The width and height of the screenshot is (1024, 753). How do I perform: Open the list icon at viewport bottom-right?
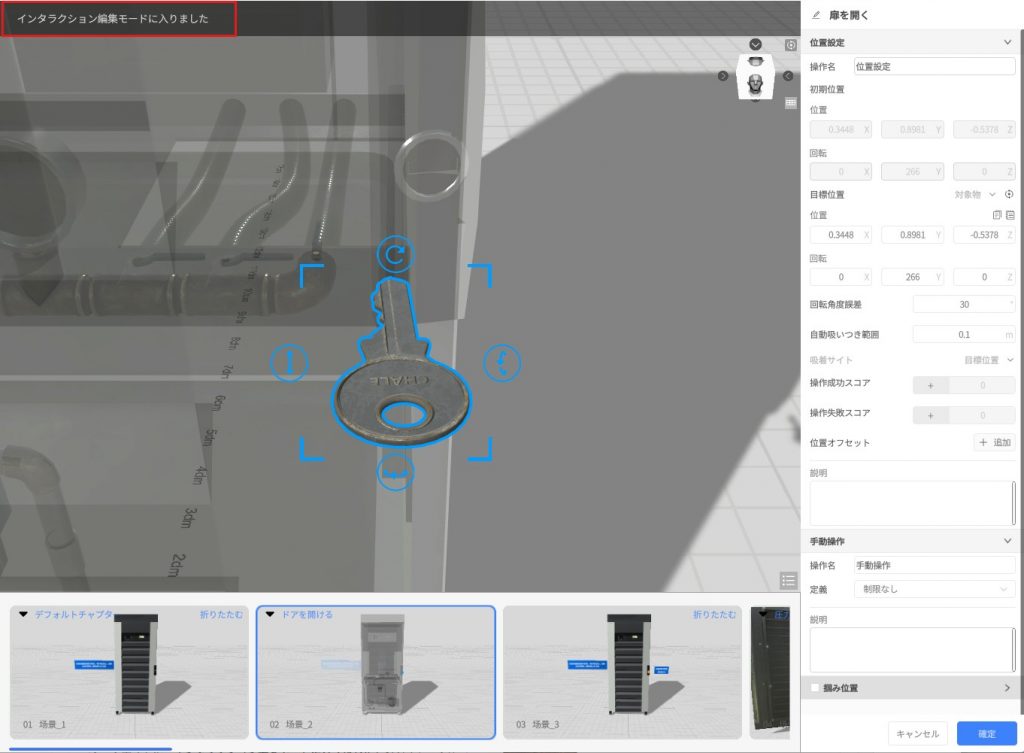[788, 580]
